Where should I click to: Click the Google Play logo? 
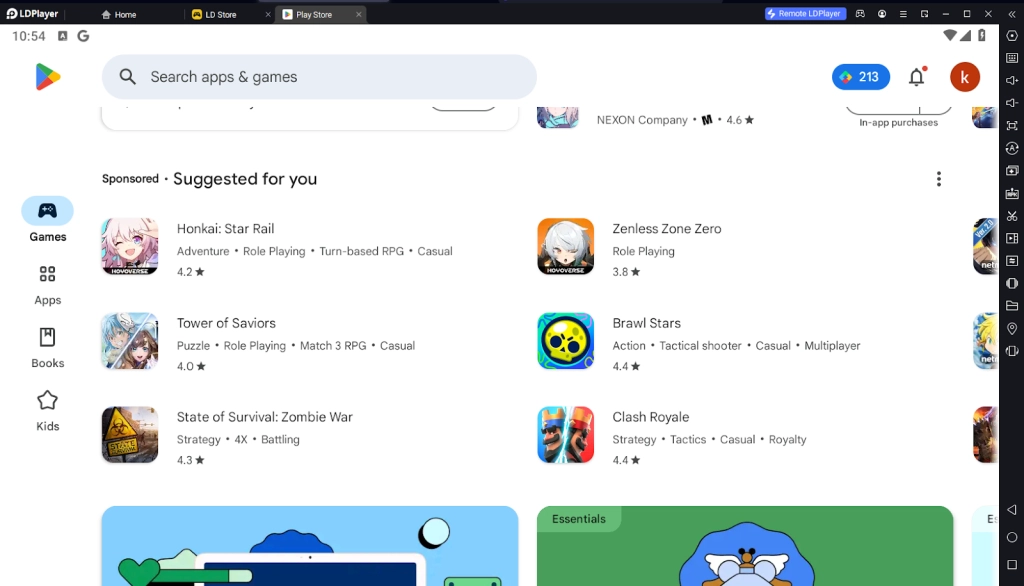click(x=48, y=77)
